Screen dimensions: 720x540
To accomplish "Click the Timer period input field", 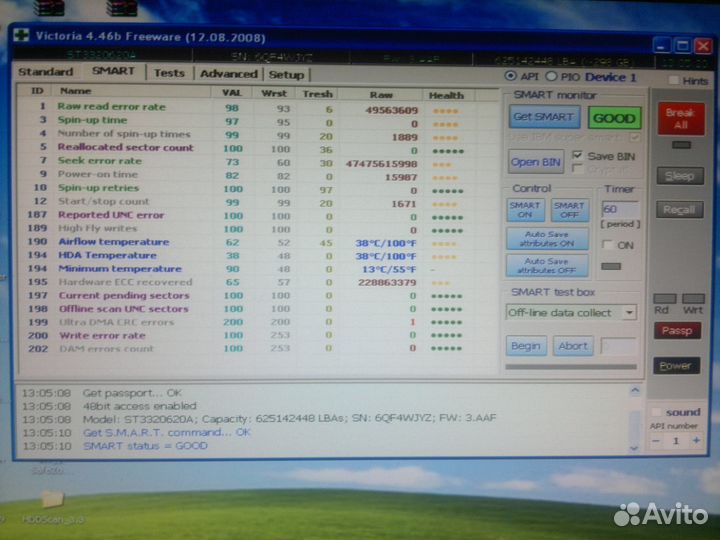I will (619, 209).
